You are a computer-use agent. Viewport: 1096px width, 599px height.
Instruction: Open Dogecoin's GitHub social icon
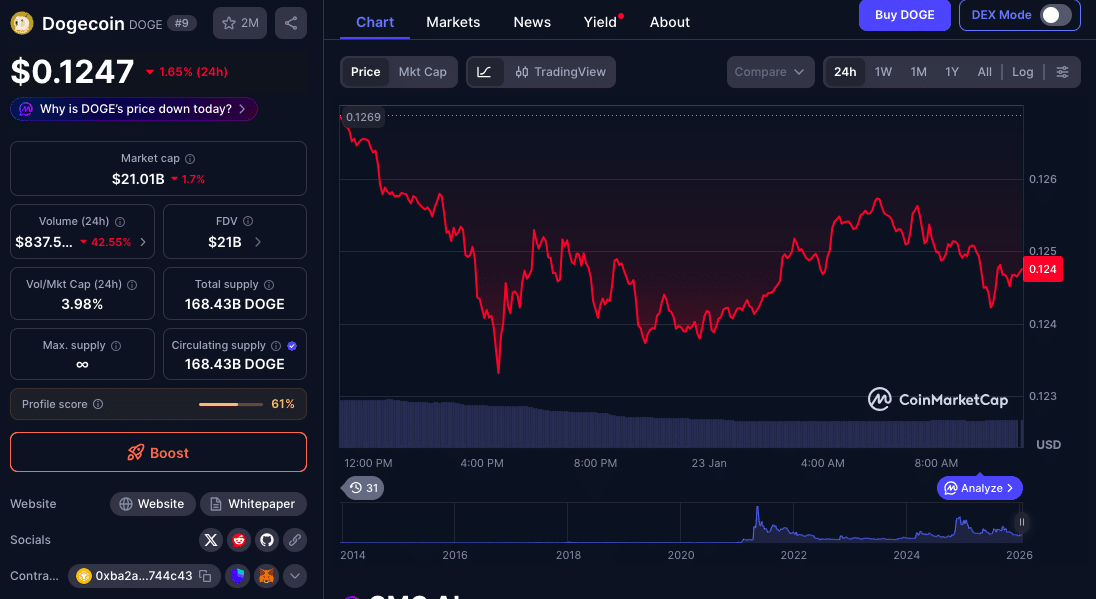pos(267,540)
